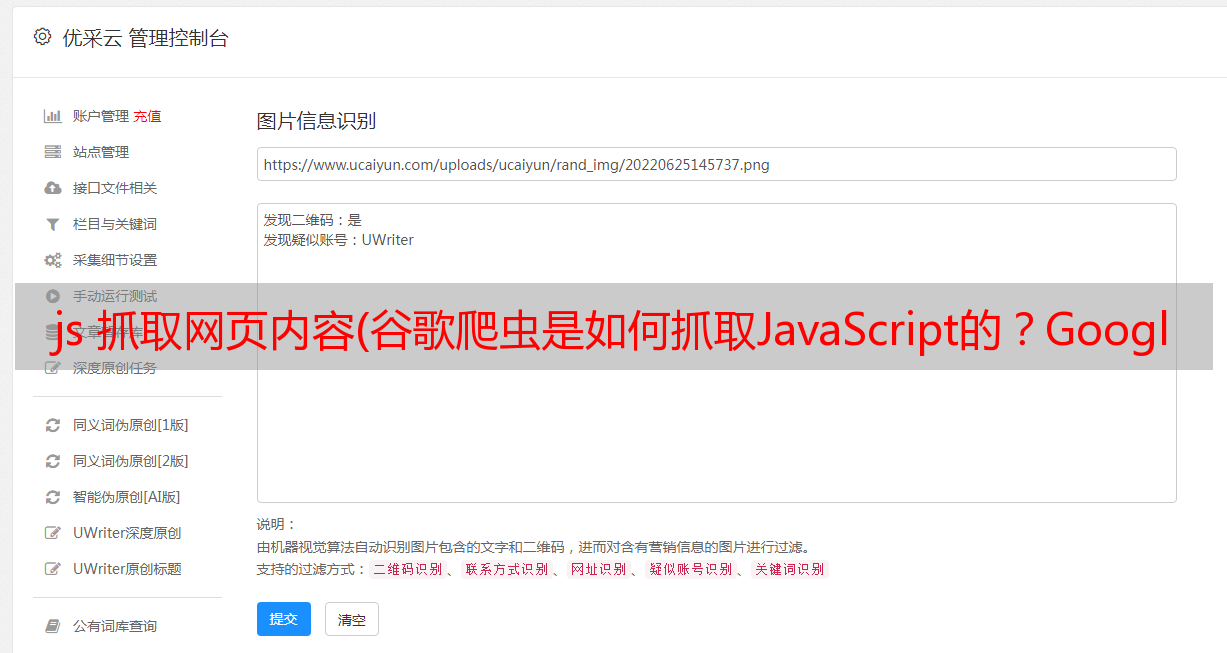
Task: Click the edit icon for UWriter深度原创
Action: pyautogui.click(x=53, y=533)
